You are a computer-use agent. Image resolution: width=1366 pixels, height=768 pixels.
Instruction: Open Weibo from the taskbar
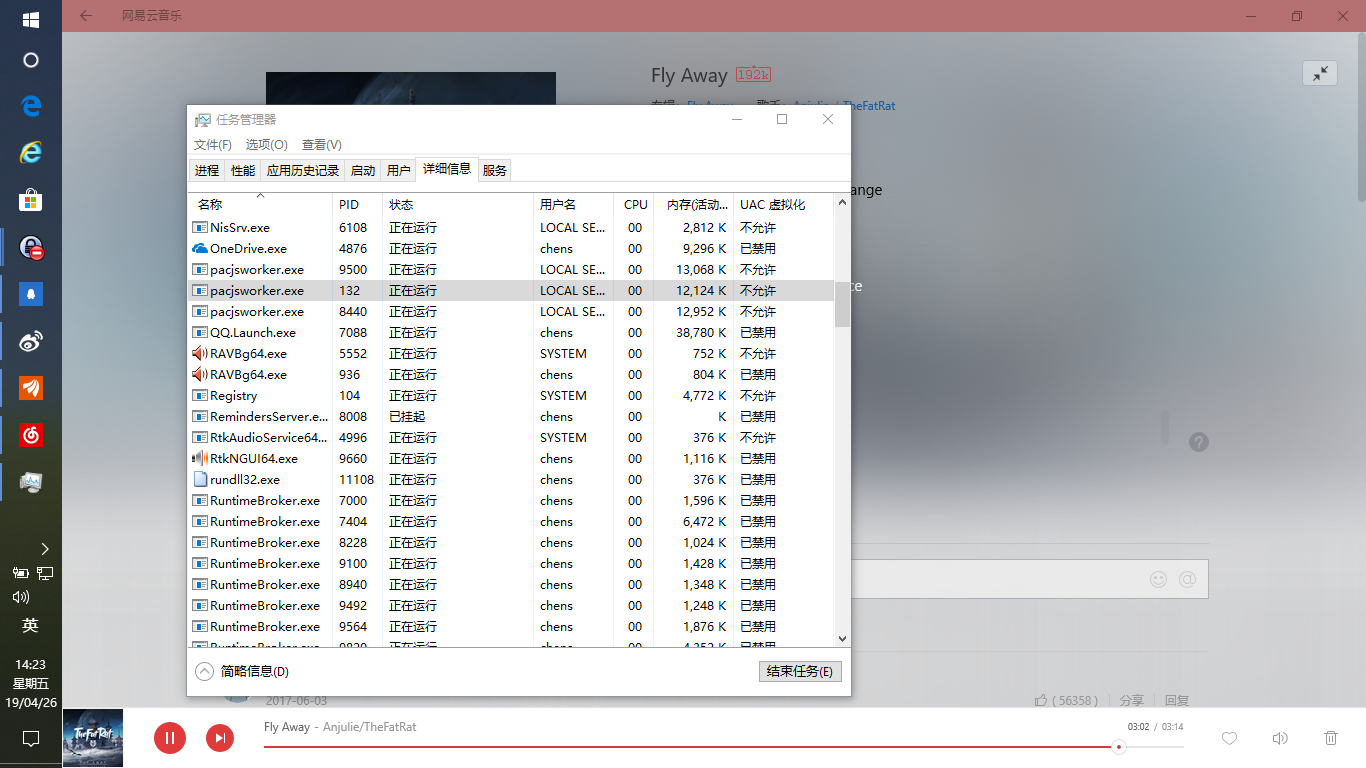[31, 340]
